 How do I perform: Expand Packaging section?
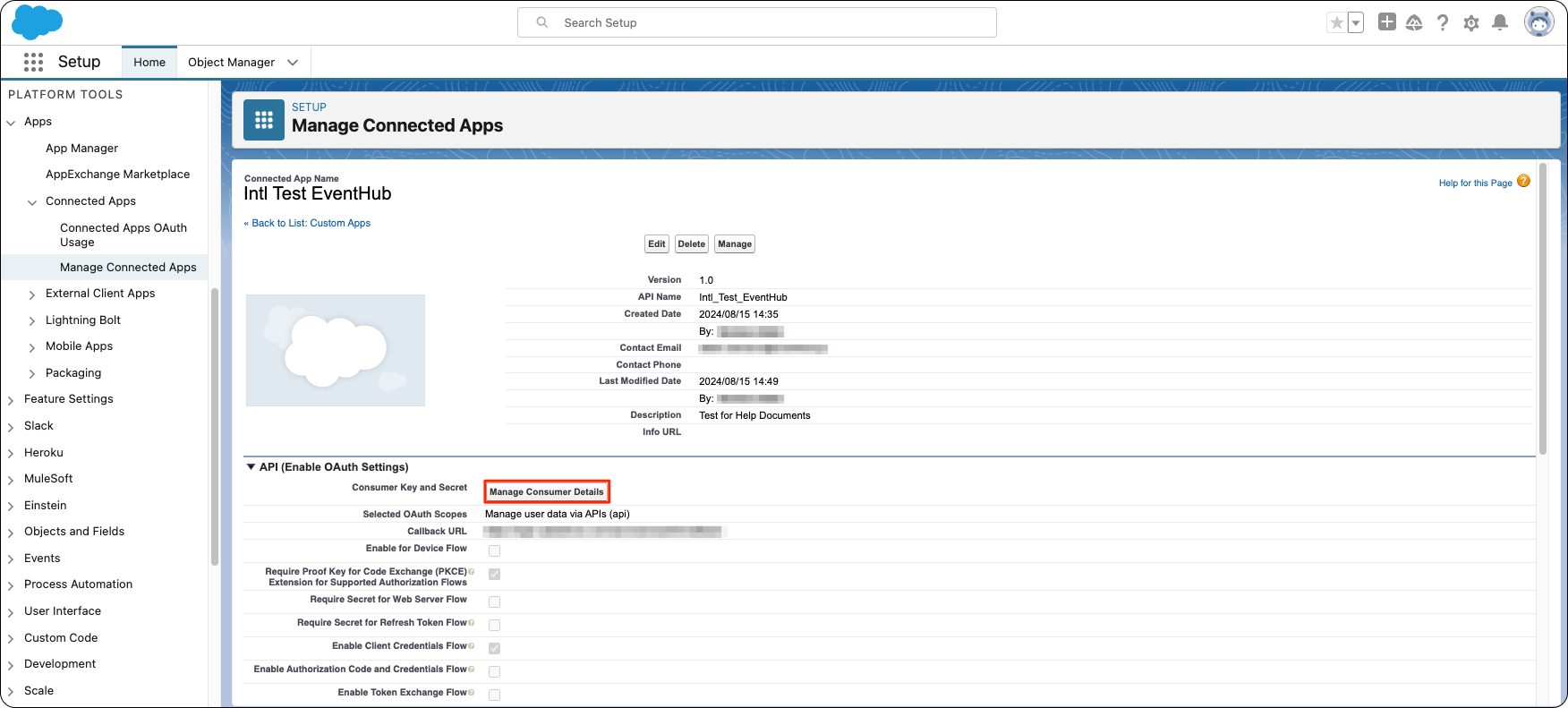(32, 374)
